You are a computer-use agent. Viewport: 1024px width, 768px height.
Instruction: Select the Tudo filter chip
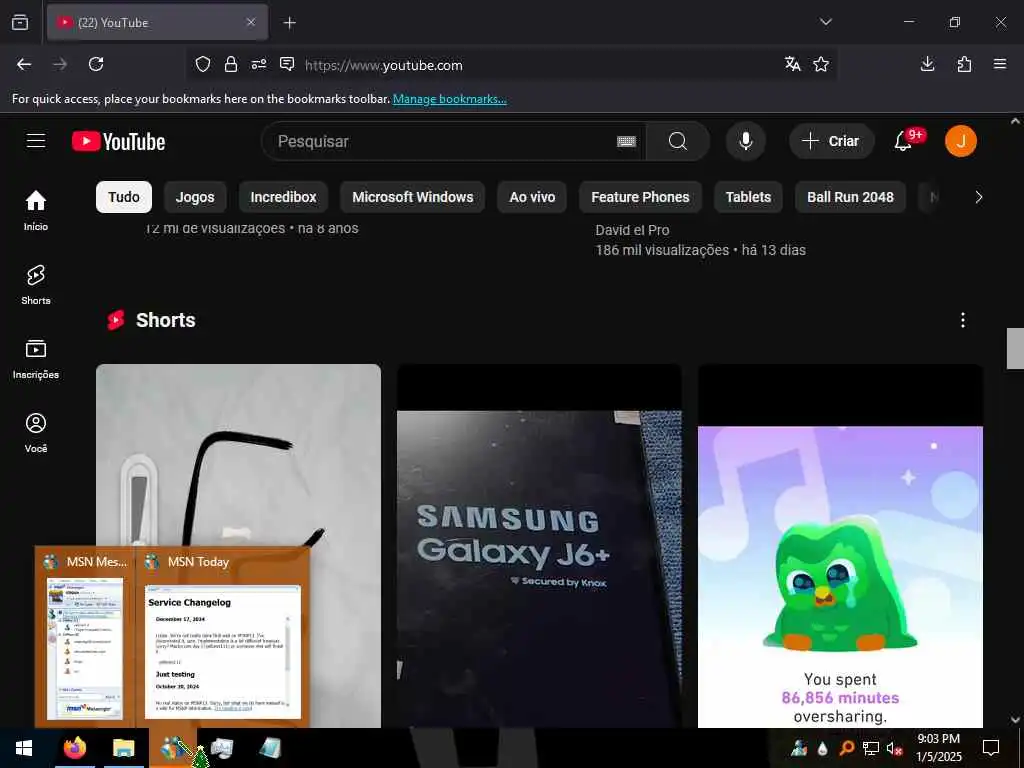pyautogui.click(x=124, y=197)
